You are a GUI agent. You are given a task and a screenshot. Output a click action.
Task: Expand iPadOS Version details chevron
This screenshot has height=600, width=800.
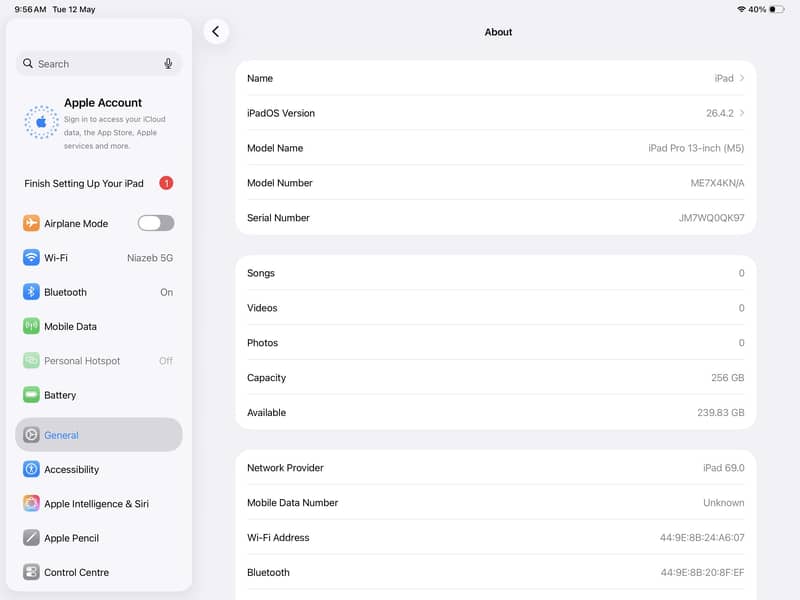tap(742, 113)
